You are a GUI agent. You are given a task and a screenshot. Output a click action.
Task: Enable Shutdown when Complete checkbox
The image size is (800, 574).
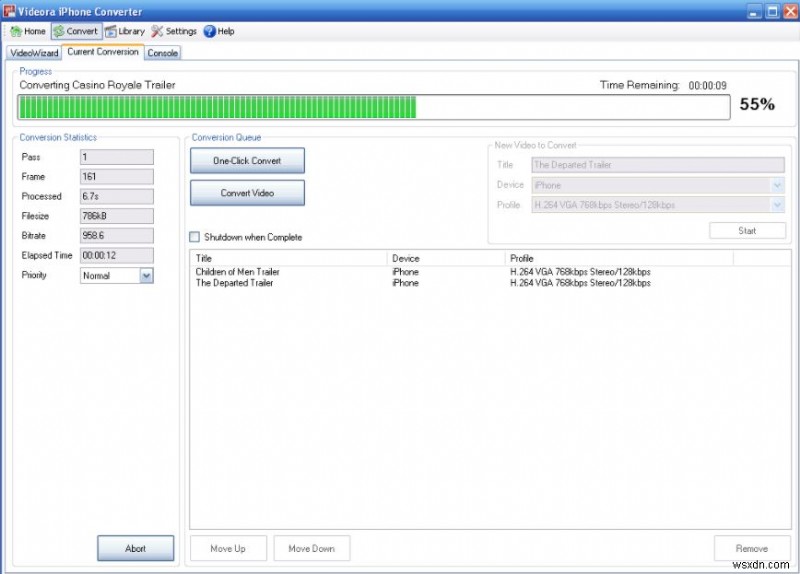point(194,237)
